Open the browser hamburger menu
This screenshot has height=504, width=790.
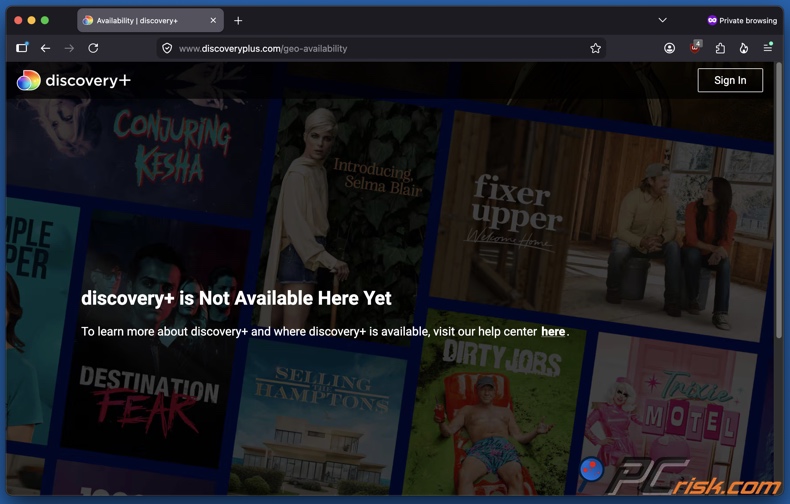(x=768, y=47)
